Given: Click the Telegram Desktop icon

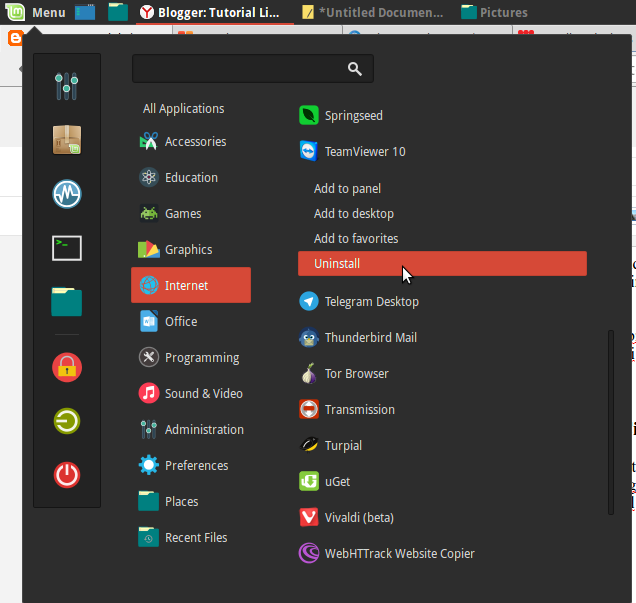Looking at the screenshot, I should pyautogui.click(x=309, y=301).
